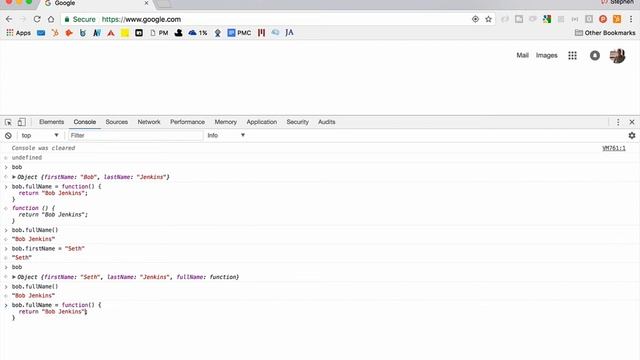
Task: Click the red circular P extension icon
Action: click(x=603, y=19)
